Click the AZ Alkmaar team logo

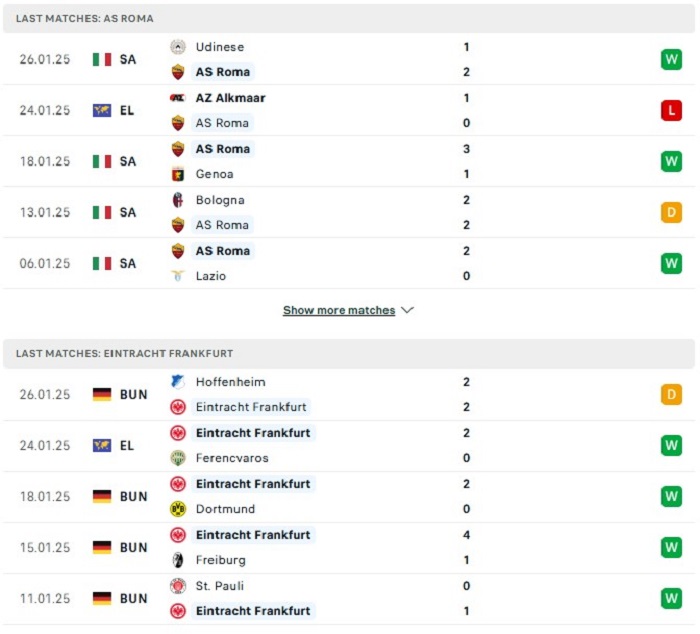(178, 98)
